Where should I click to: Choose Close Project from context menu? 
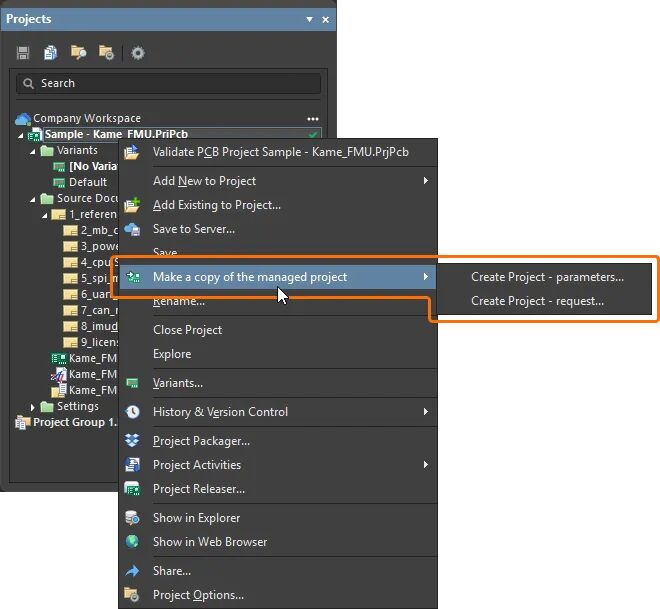[187, 330]
